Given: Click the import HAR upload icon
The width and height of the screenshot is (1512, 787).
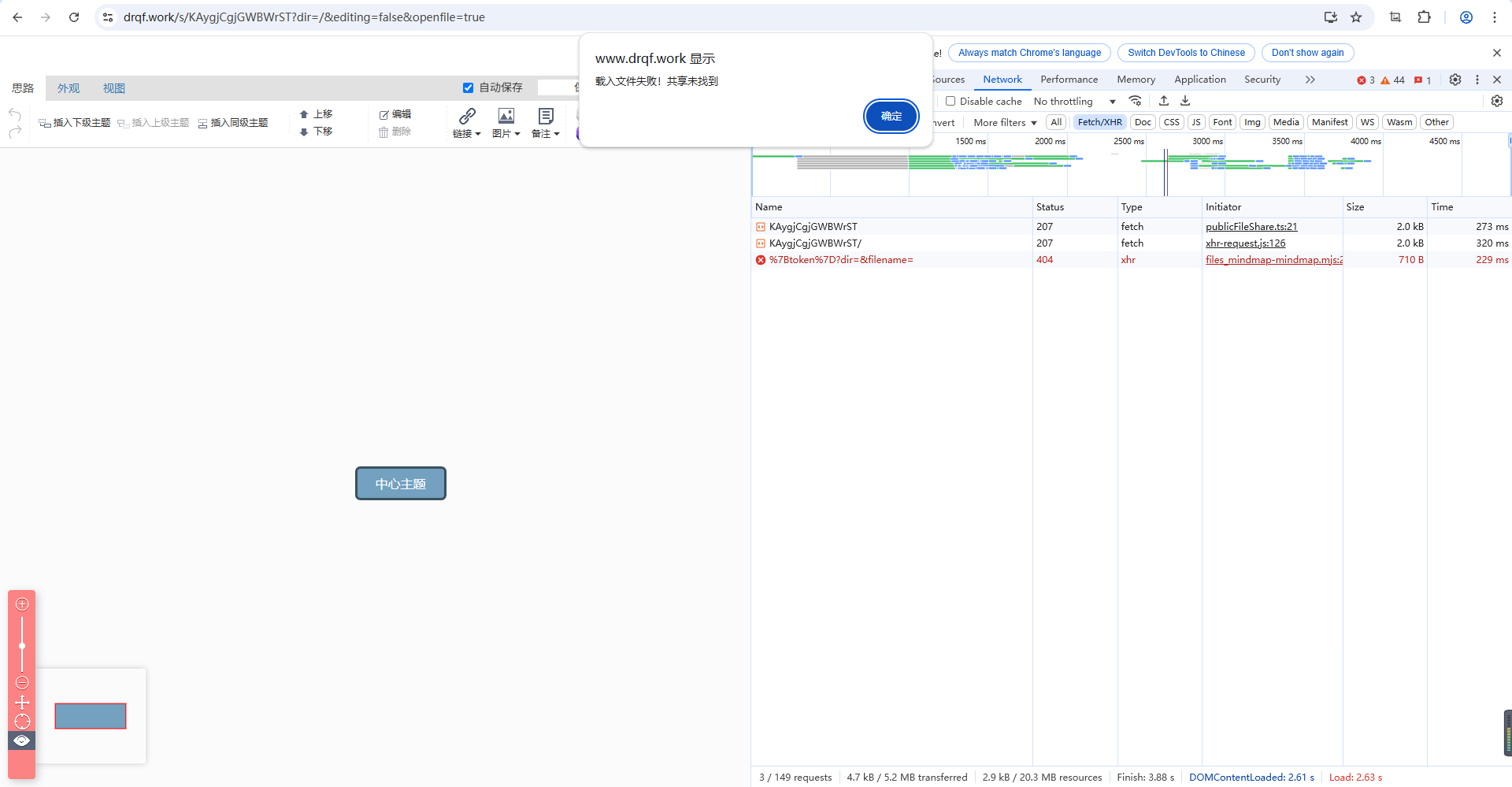Looking at the screenshot, I should click(1164, 101).
